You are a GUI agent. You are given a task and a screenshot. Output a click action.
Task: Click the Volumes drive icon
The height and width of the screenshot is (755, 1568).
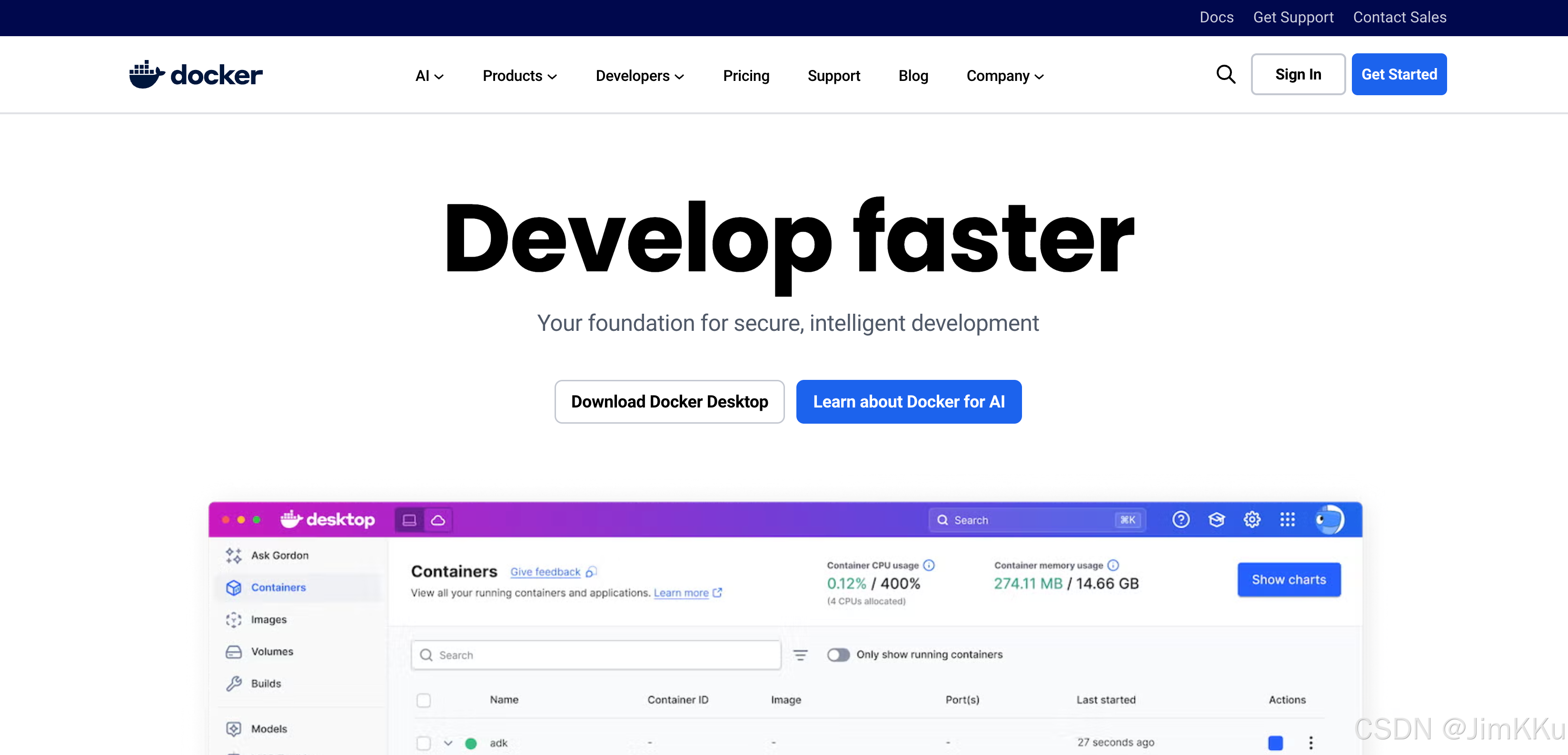tap(234, 652)
